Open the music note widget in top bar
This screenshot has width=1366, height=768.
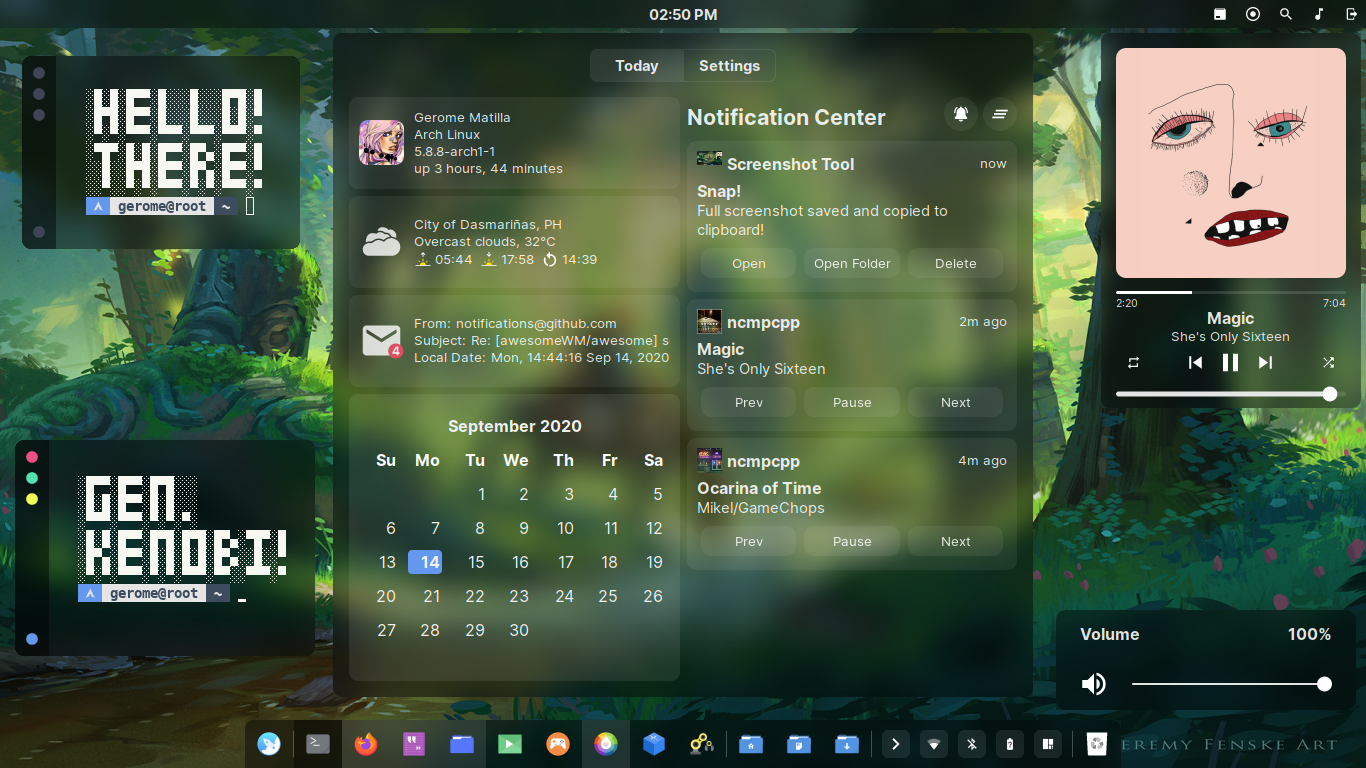click(x=1319, y=14)
